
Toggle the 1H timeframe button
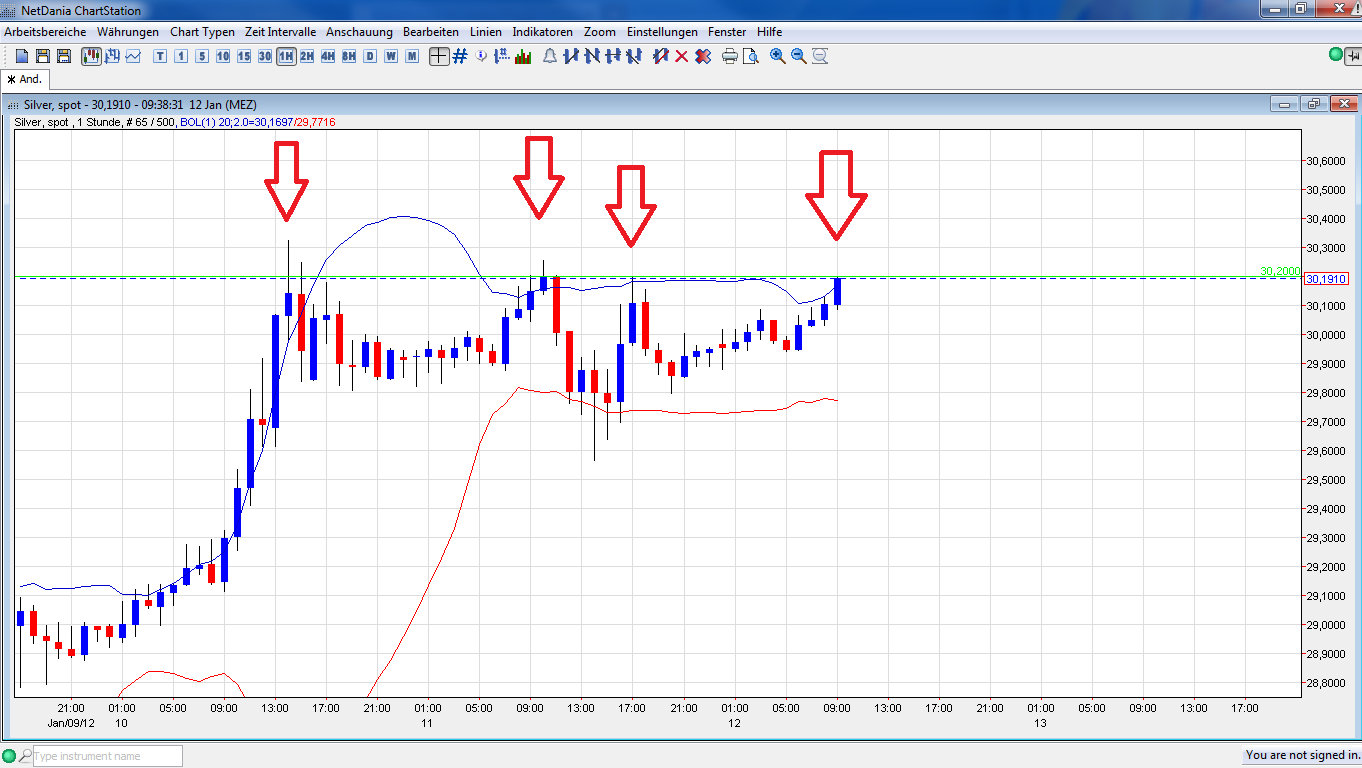click(285, 57)
